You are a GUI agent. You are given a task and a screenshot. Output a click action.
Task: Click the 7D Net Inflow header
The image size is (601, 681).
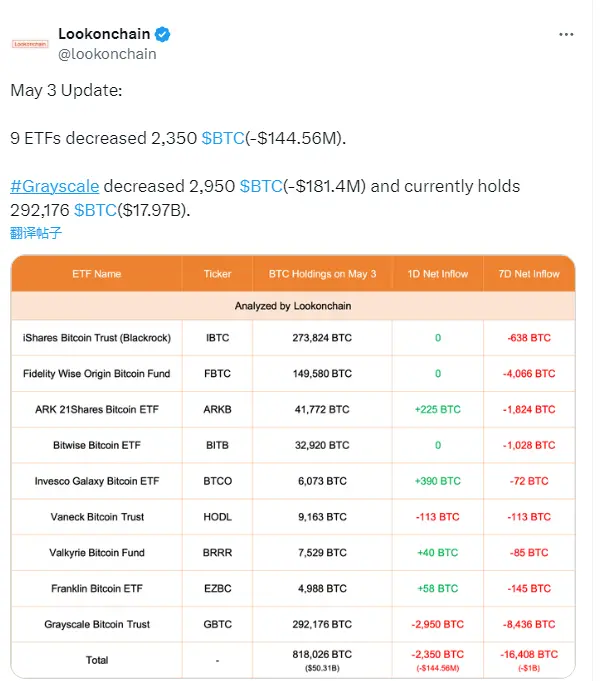(x=529, y=273)
